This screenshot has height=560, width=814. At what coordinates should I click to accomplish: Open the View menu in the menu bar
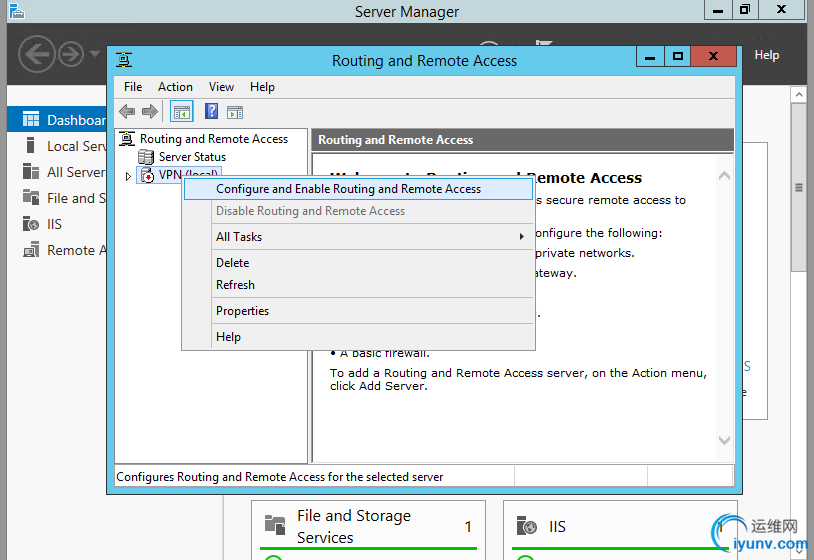tap(221, 87)
